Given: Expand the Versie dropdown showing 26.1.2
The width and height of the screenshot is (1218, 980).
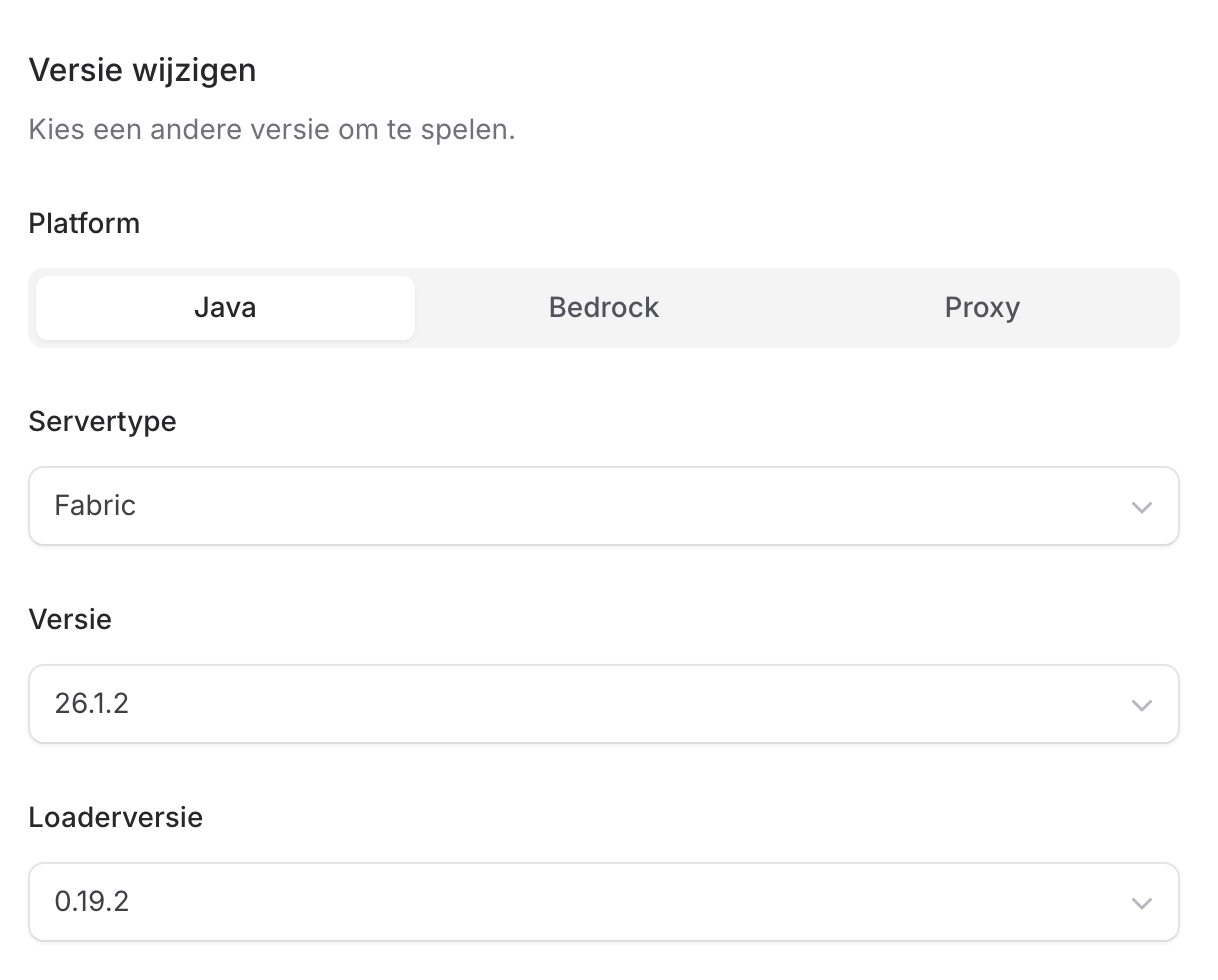Looking at the screenshot, I should [604, 704].
